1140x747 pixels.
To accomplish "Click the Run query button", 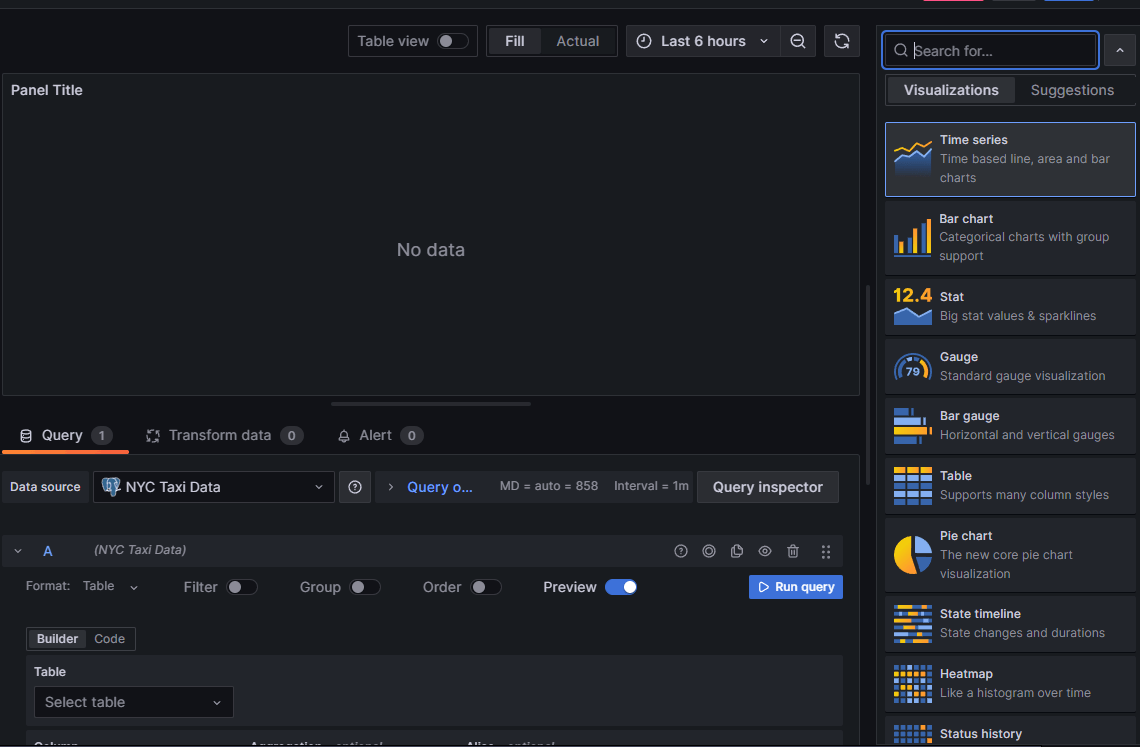I will tap(795, 587).
